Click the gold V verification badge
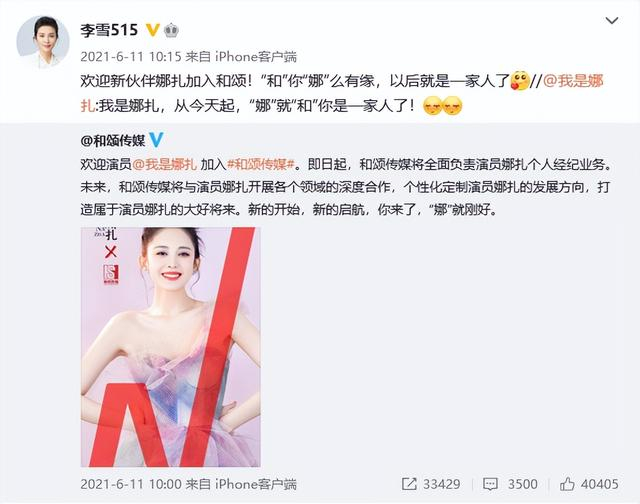Image resolution: width=640 pixels, height=504 pixels. coord(153,30)
